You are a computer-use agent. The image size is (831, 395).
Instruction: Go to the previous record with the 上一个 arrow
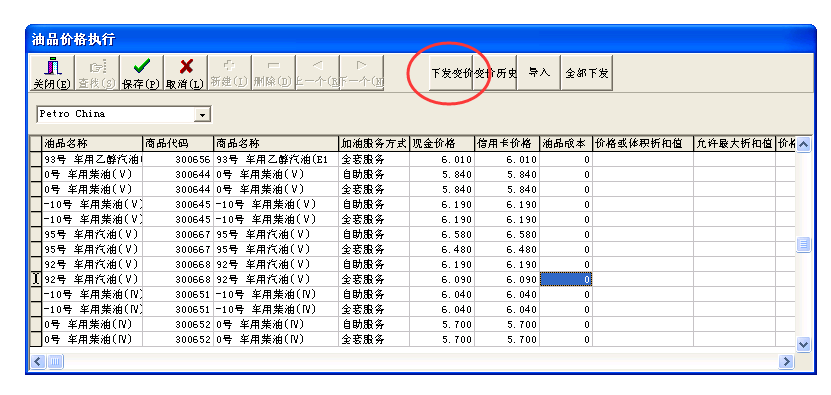click(x=317, y=73)
